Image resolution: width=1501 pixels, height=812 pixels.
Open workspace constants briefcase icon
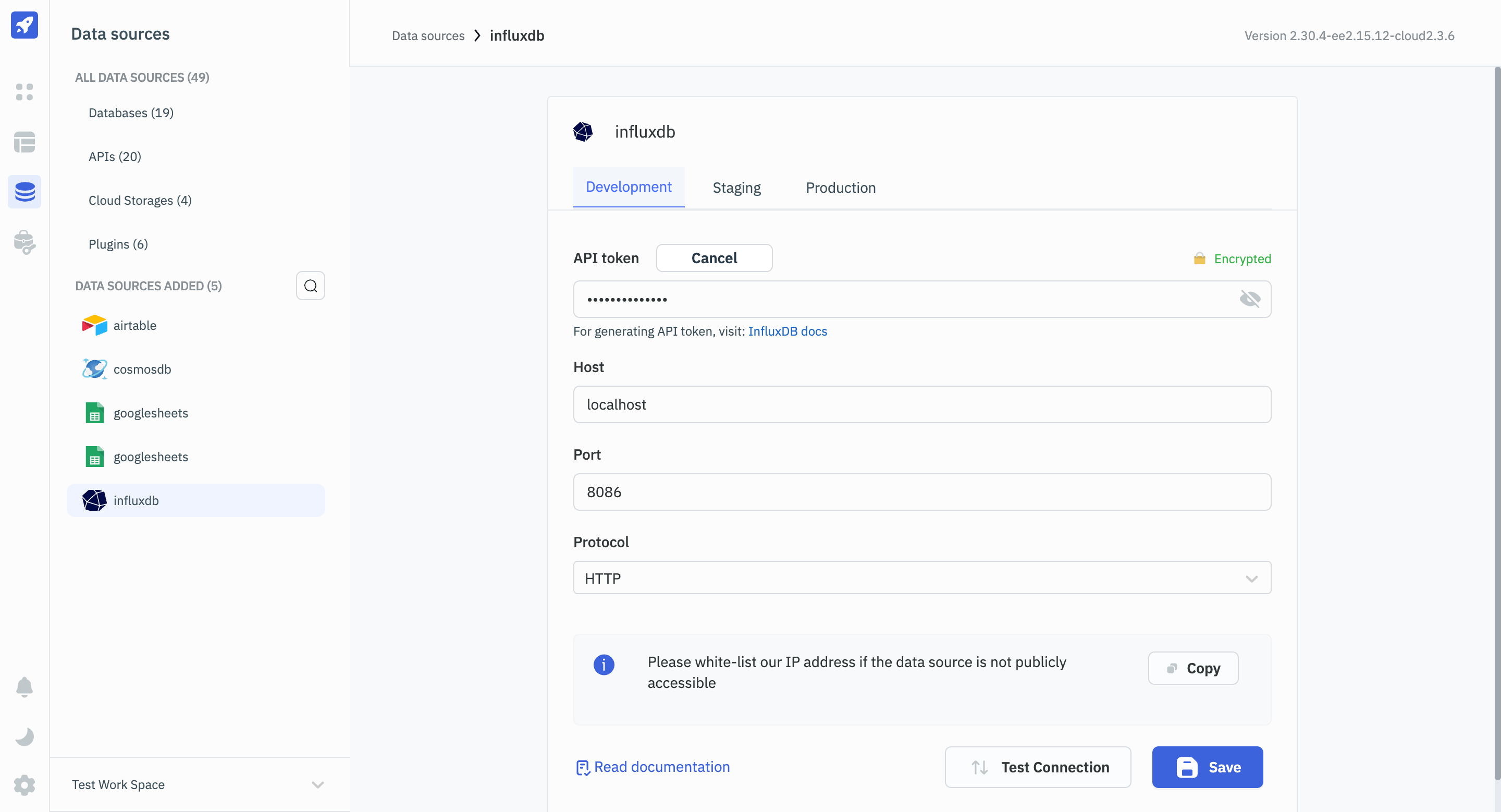click(24, 242)
